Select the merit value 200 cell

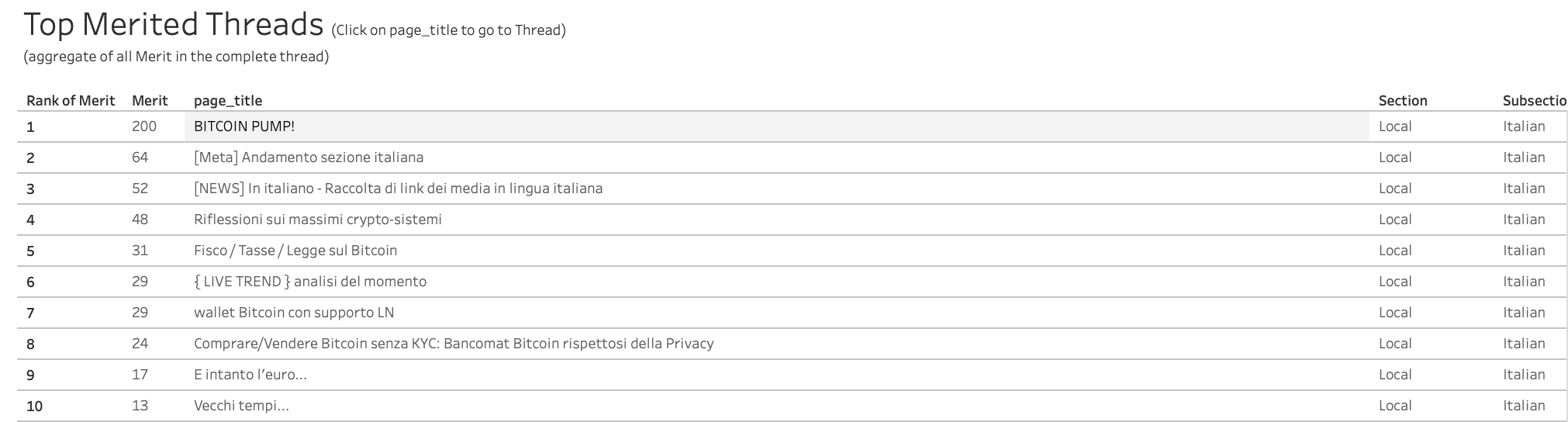tap(144, 126)
